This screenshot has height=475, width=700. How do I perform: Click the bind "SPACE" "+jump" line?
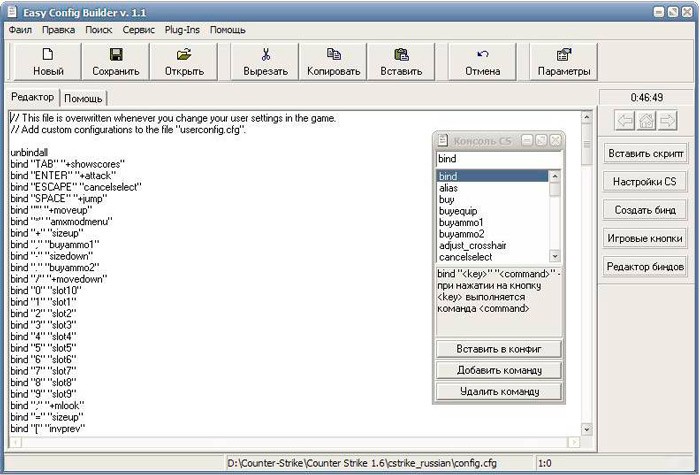click(58, 199)
